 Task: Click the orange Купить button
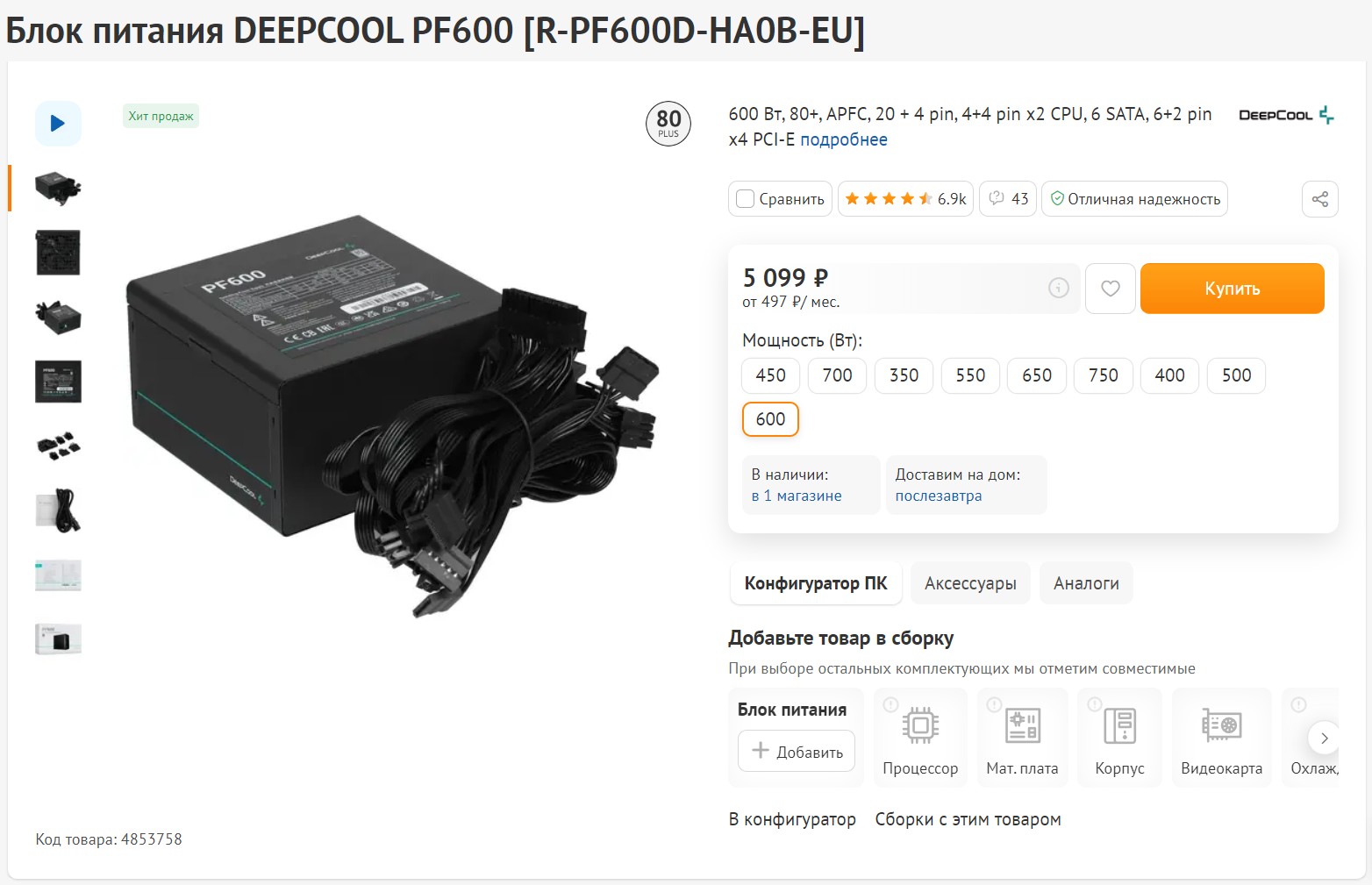pos(1232,289)
